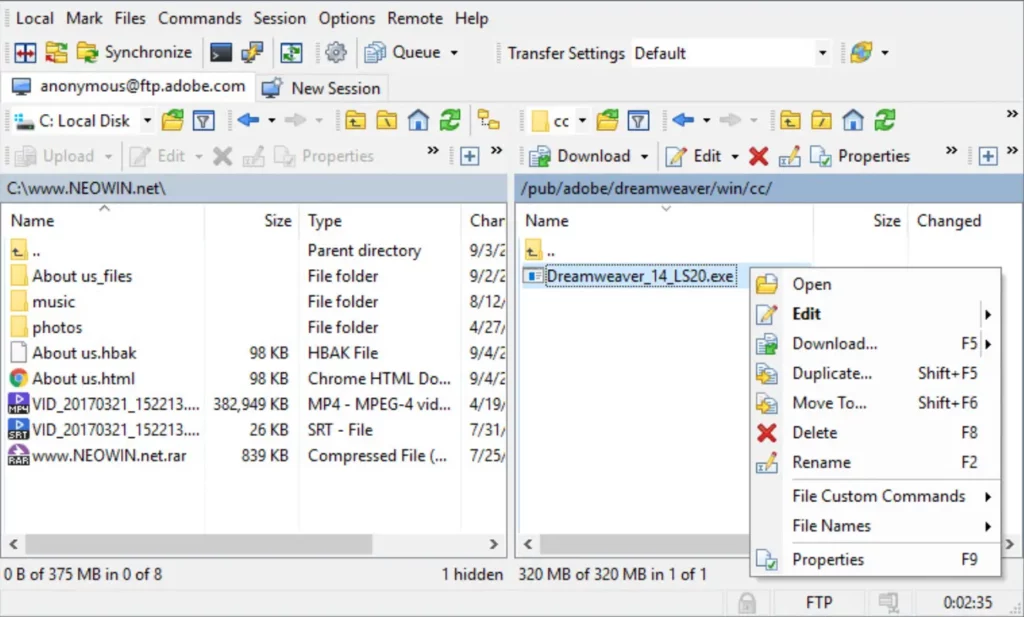
Task: Click the remote toolbar Rename icon
Action: click(790, 156)
